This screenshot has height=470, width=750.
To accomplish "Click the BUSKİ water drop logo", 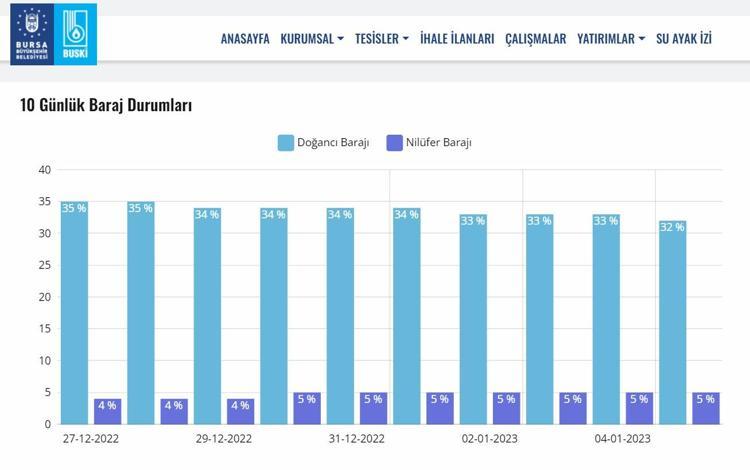I will pyautogui.click(x=74, y=35).
